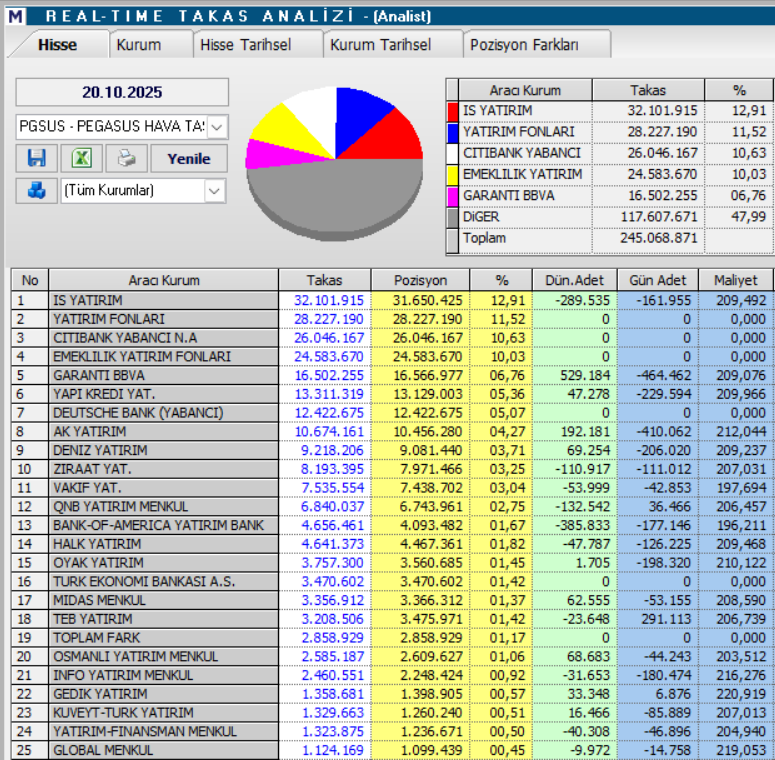Select DEUTSCHE BANK (YABANCI) row

[392, 413]
